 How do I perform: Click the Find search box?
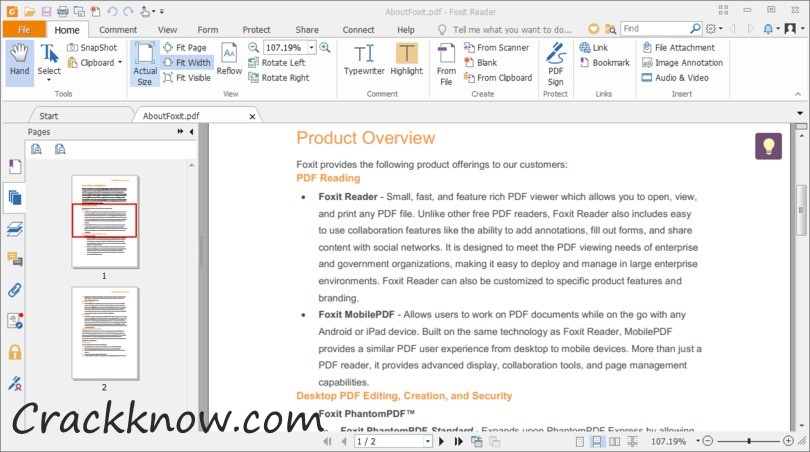(x=655, y=28)
